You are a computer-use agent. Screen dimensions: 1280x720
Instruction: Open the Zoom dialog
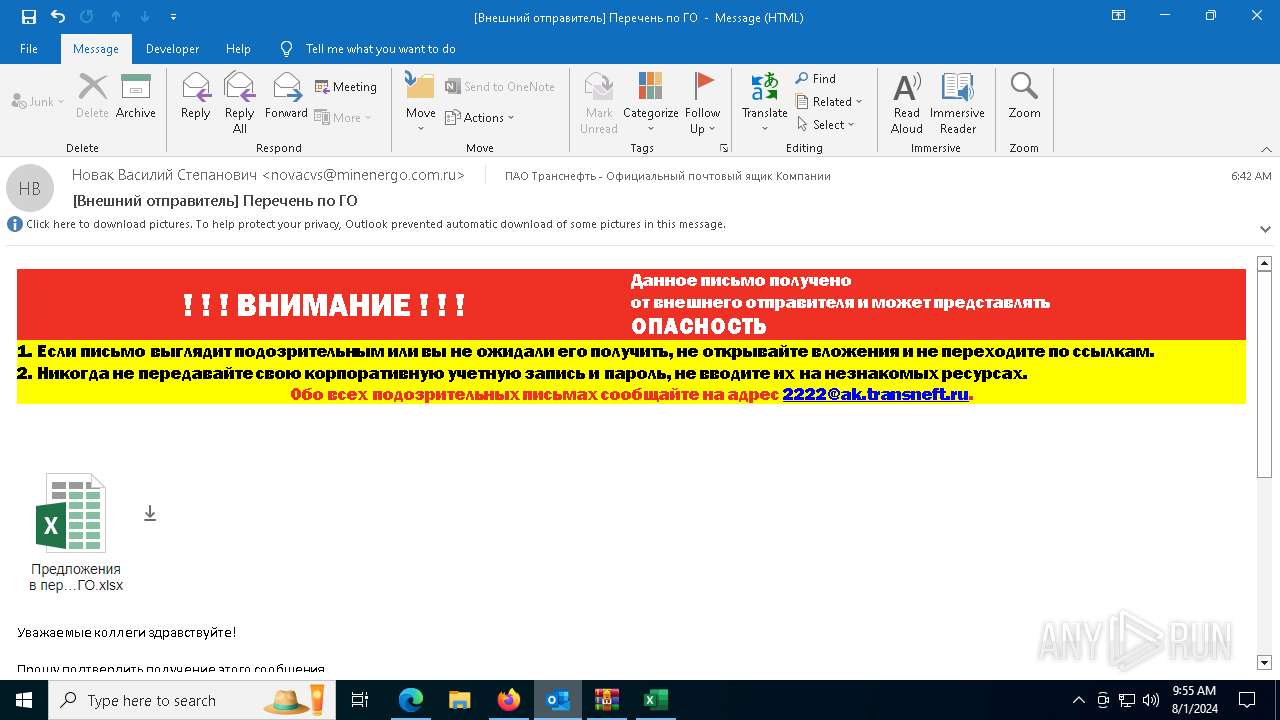[x=1024, y=98]
